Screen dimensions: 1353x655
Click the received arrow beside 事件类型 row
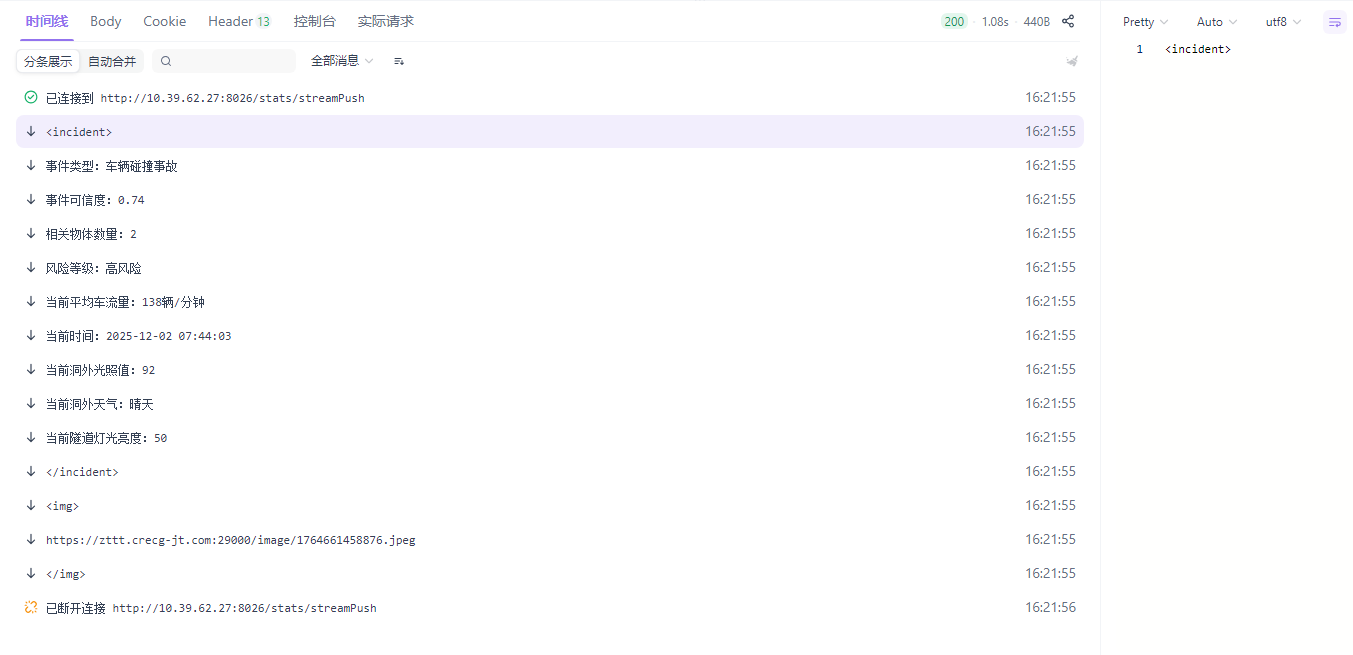point(31,165)
